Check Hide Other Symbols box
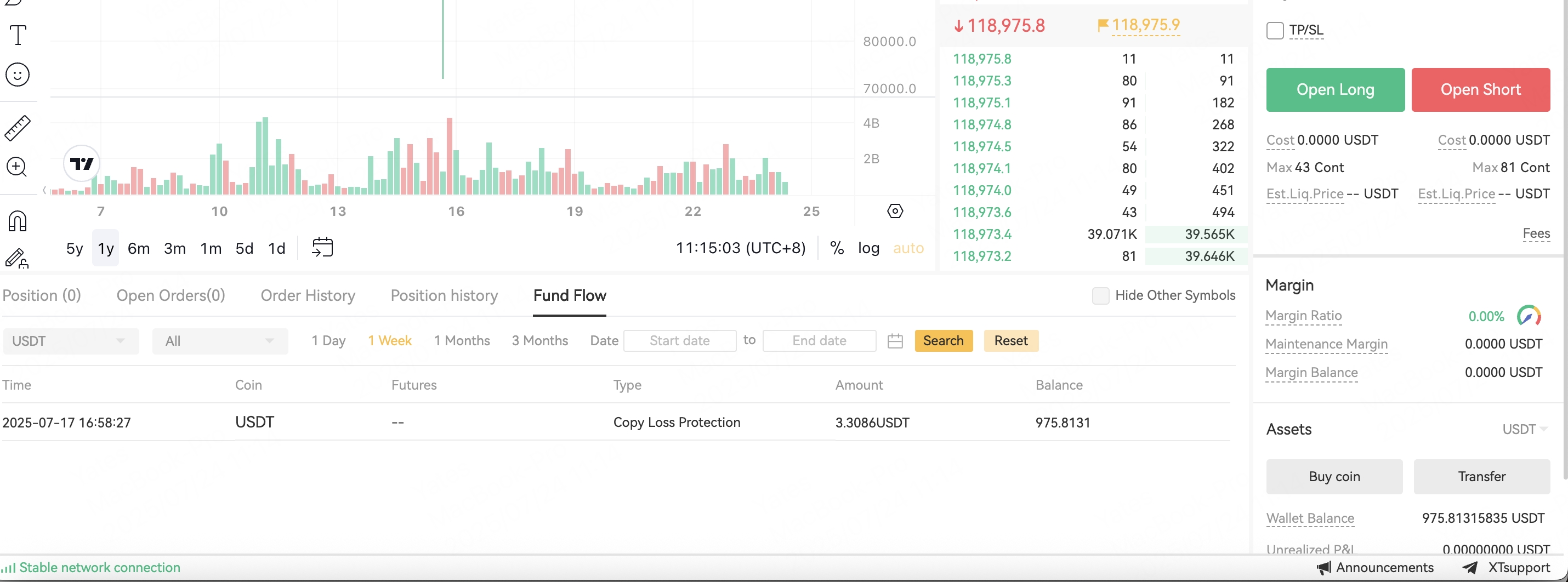The height and width of the screenshot is (582, 1568). 1100,295
